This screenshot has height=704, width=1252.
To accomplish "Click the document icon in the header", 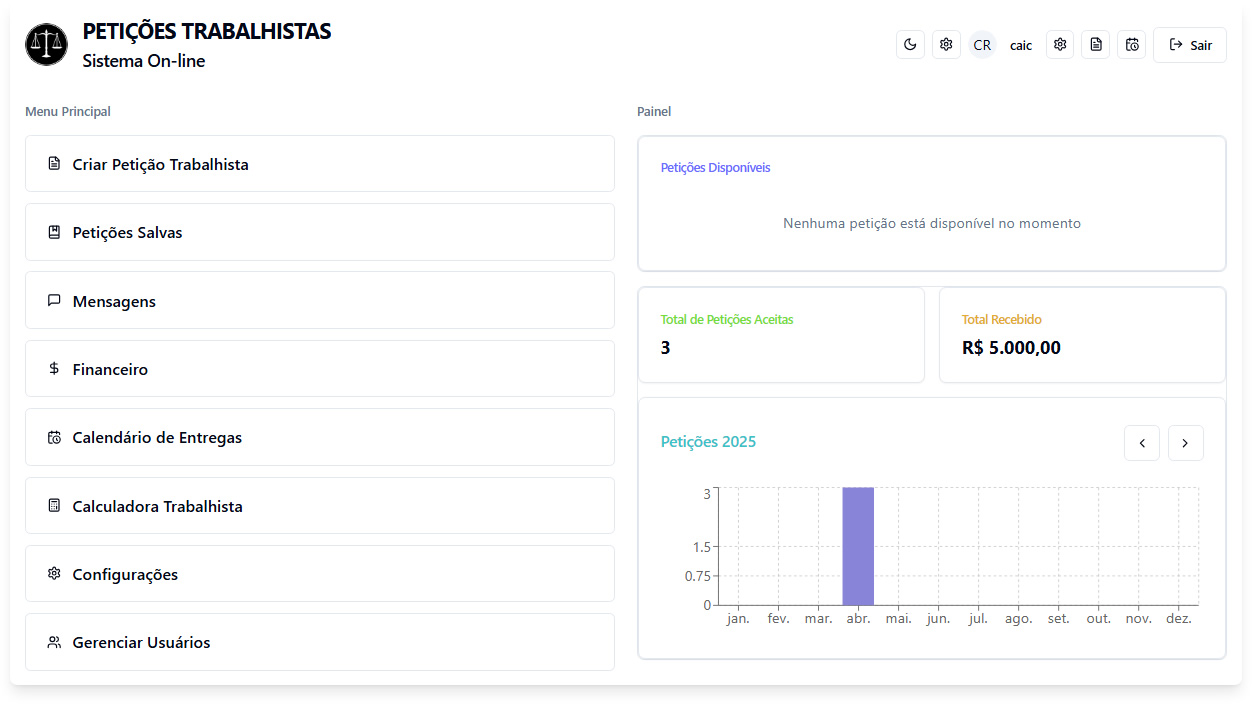I will [1096, 45].
